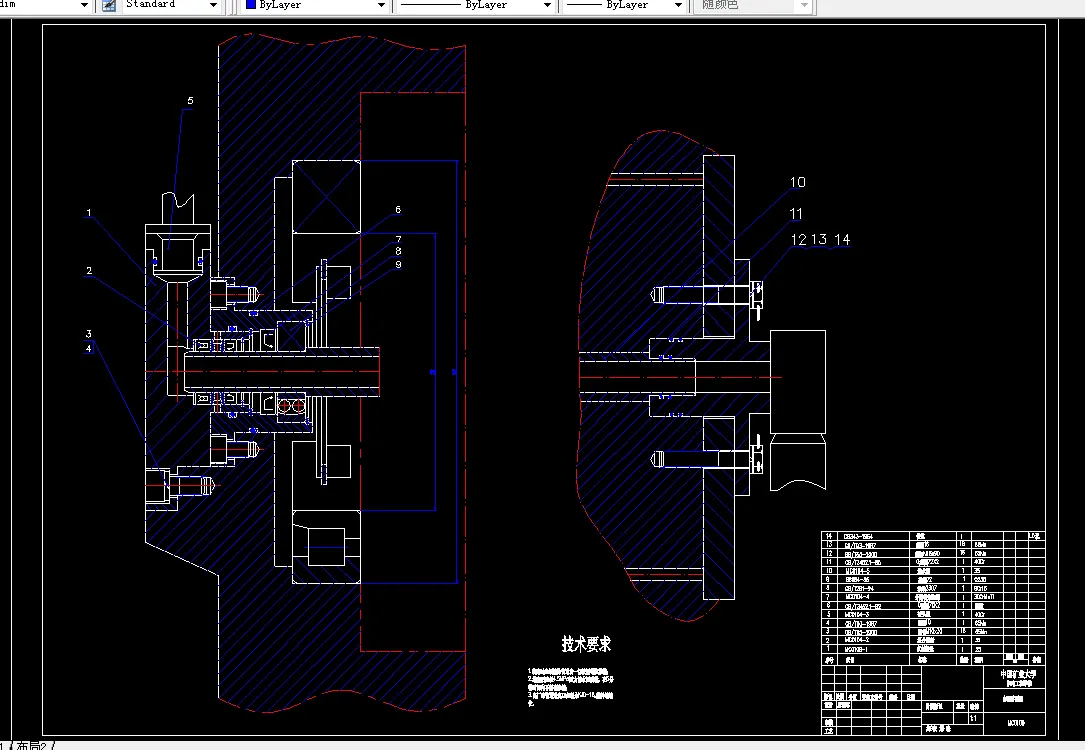Select balloon number 7 in the drawing
The image size is (1085, 750).
click(x=399, y=239)
